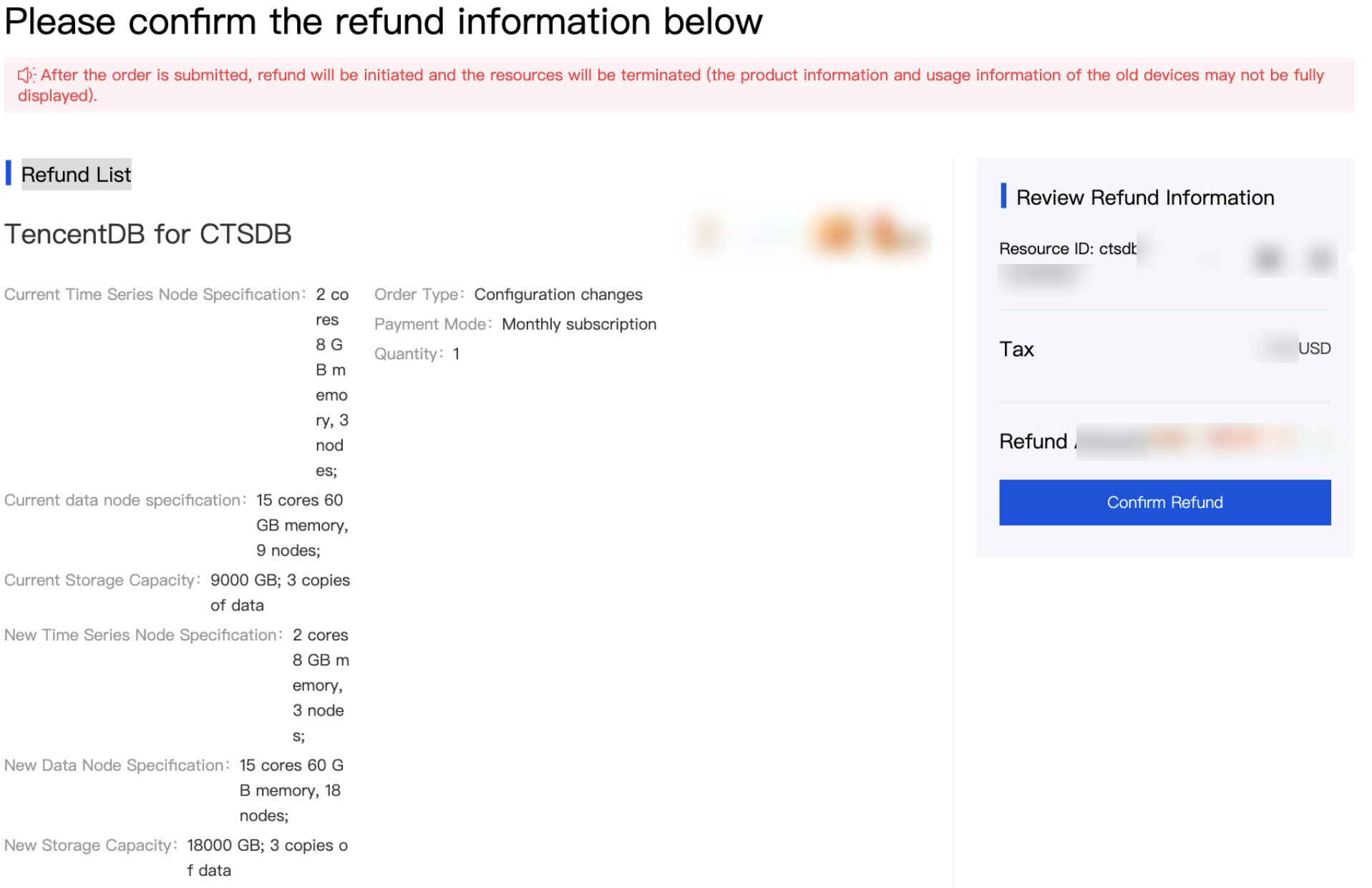Click the Resource ID text
Viewport: 1372px width, 888px height.
click(x=1066, y=249)
